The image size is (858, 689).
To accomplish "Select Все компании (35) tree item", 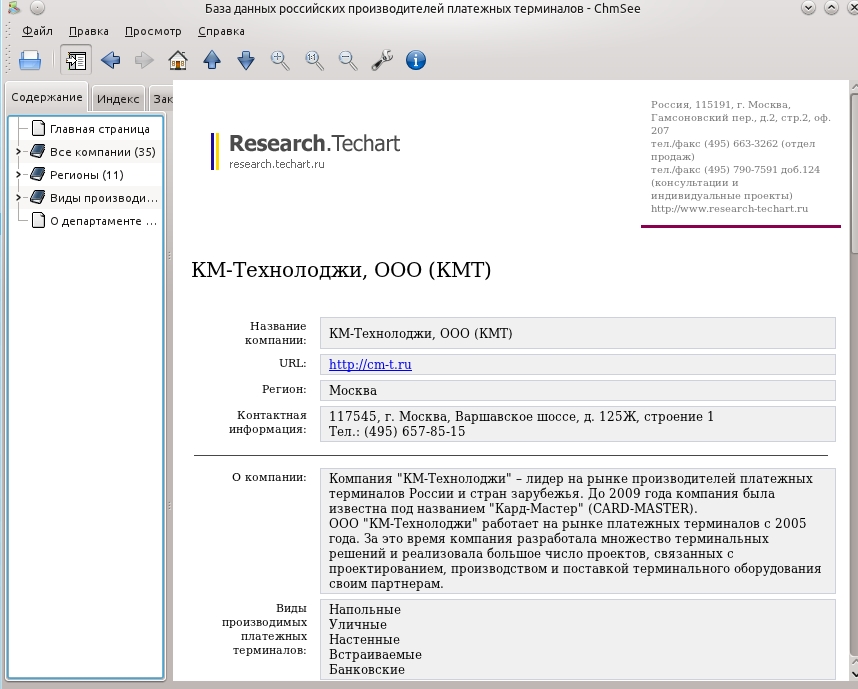I will tap(103, 152).
